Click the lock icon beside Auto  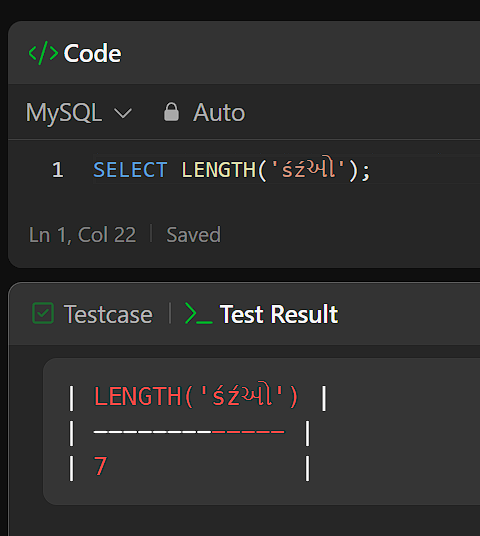[x=171, y=112]
